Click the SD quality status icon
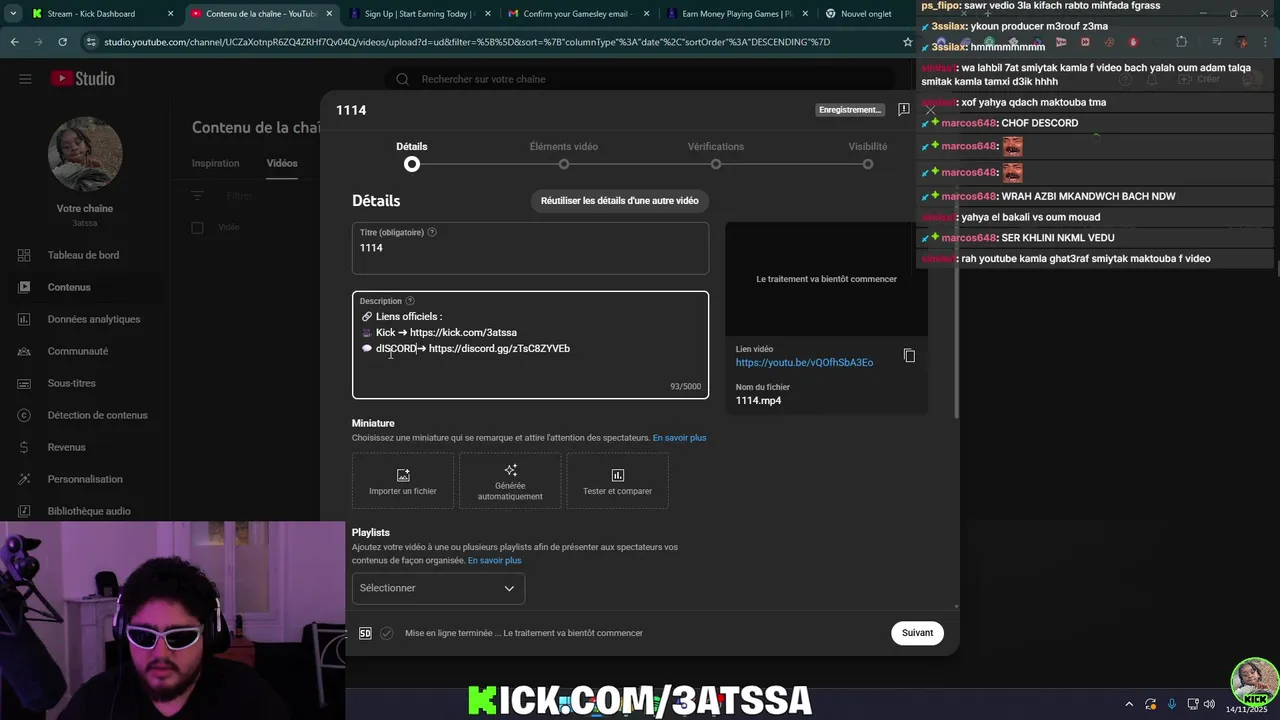Viewport: 1280px width, 720px height. [365, 633]
